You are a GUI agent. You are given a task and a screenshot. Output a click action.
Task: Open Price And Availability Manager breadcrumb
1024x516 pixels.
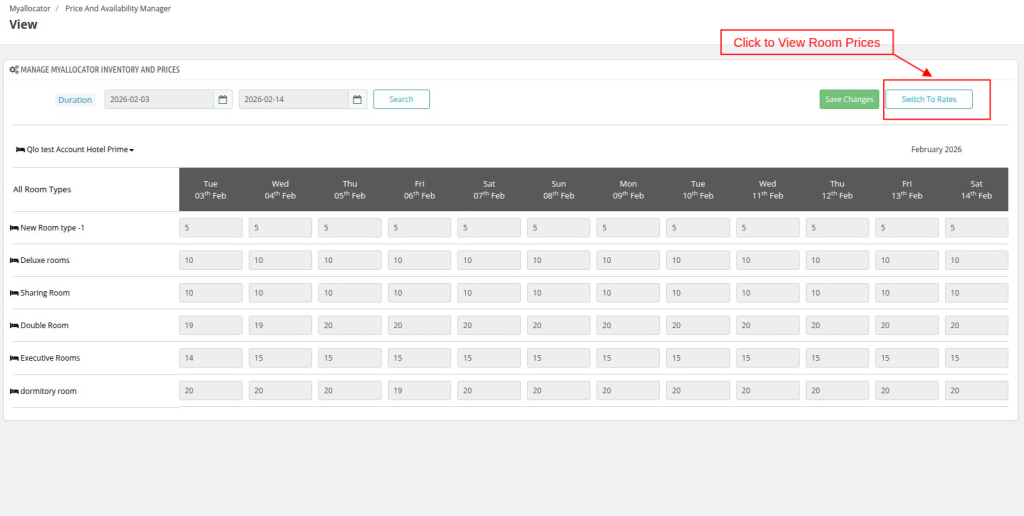pyautogui.click(x=118, y=9)
